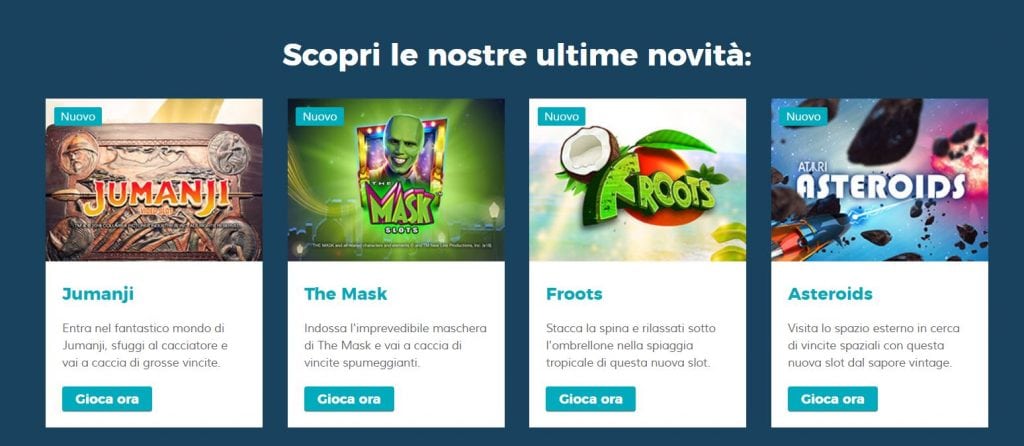Select the Jumanji description text
The height and width of the screenshot is (446, 1024).
point(145,345)
